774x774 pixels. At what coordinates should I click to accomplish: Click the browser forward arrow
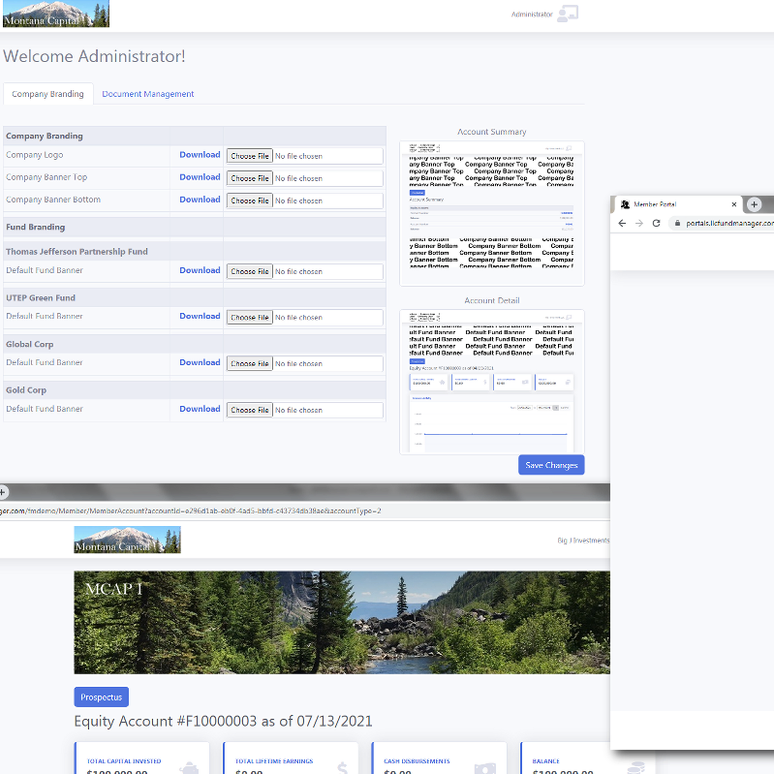640,223
